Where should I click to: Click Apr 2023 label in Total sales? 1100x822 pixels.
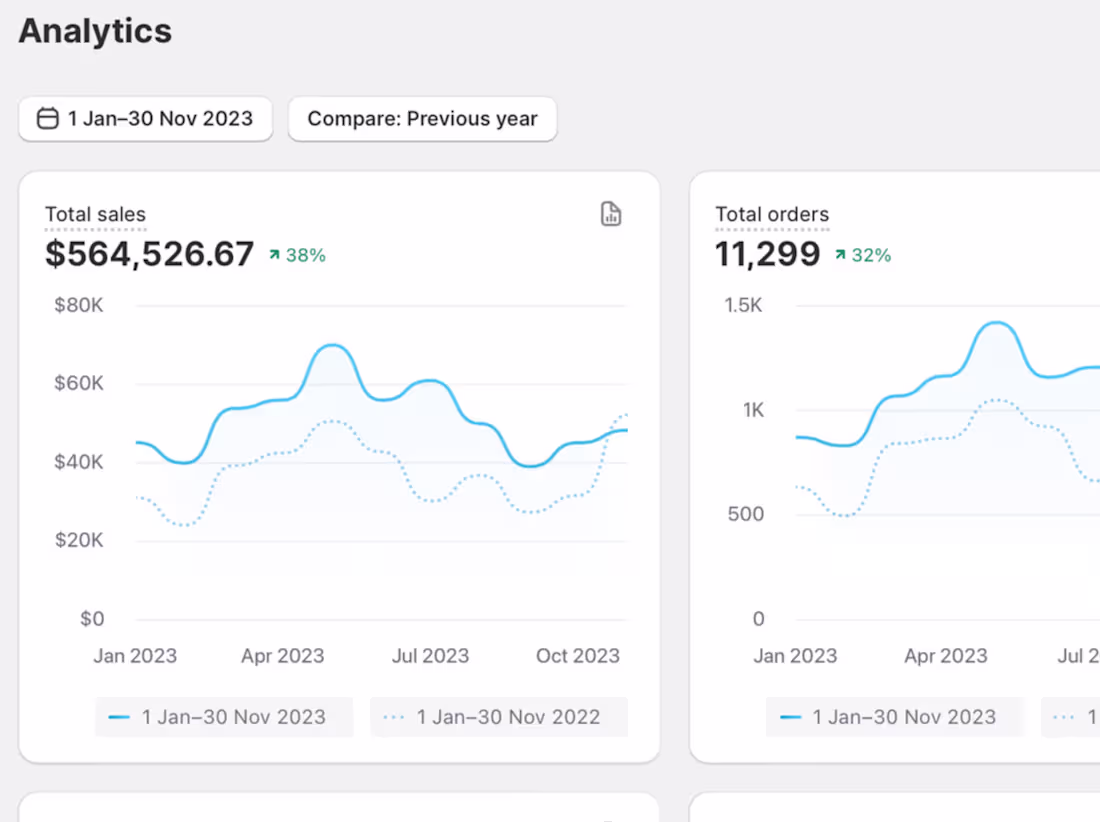click(283, 656)
